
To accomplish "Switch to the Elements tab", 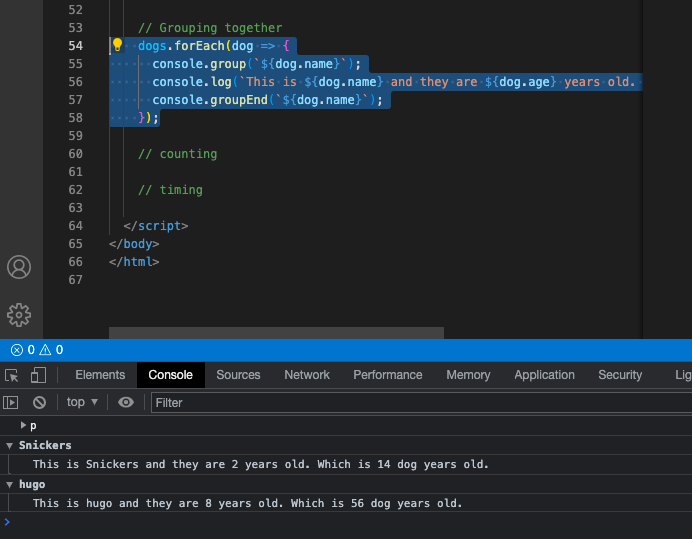I will [x=100, y=375].
